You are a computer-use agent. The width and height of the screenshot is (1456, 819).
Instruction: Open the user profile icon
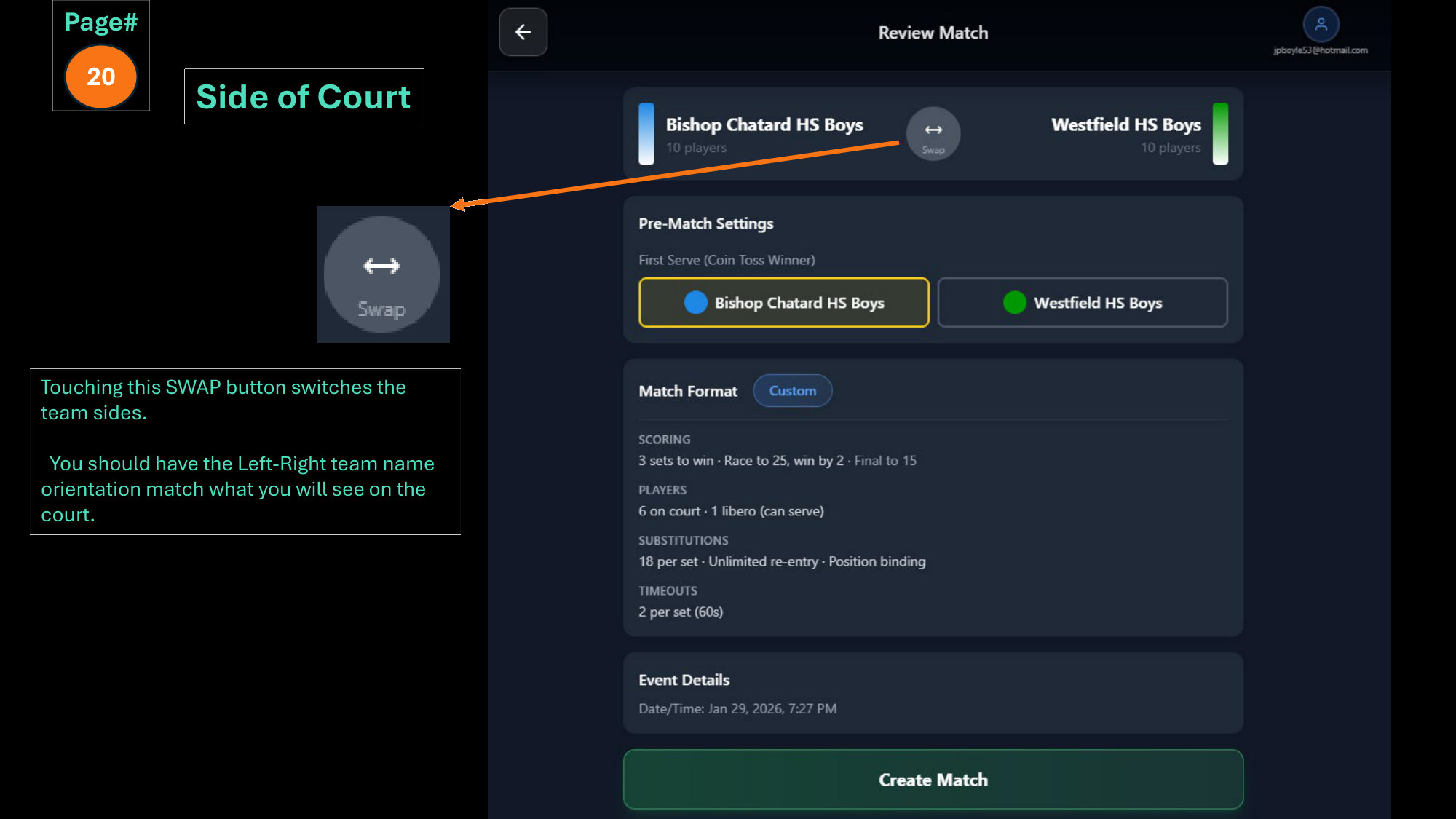coord(1321,24)
